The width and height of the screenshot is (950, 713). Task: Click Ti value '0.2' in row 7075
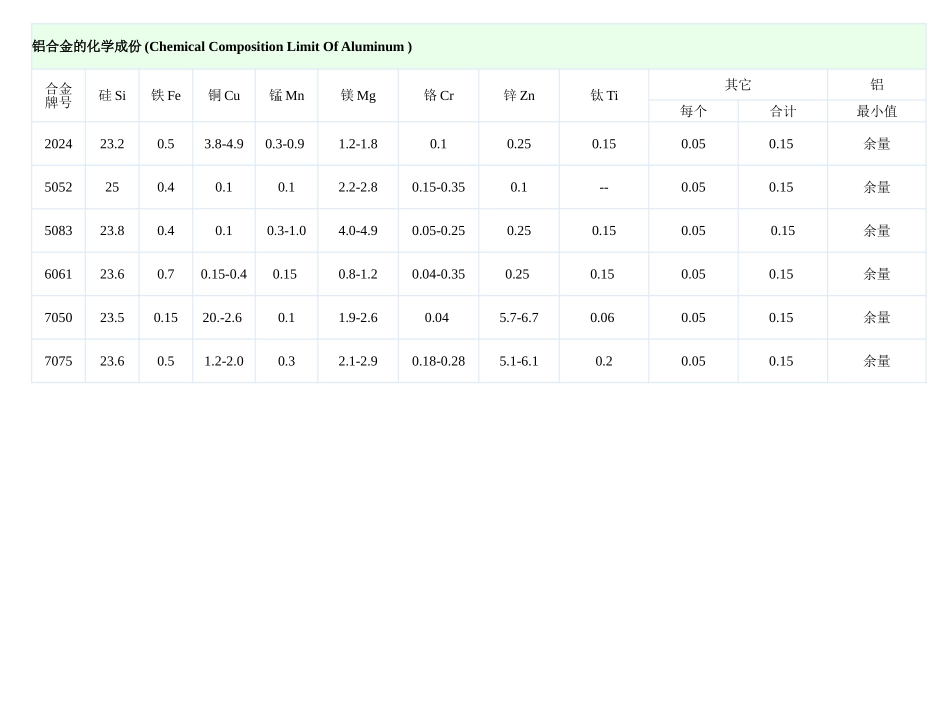coord(604,362)
